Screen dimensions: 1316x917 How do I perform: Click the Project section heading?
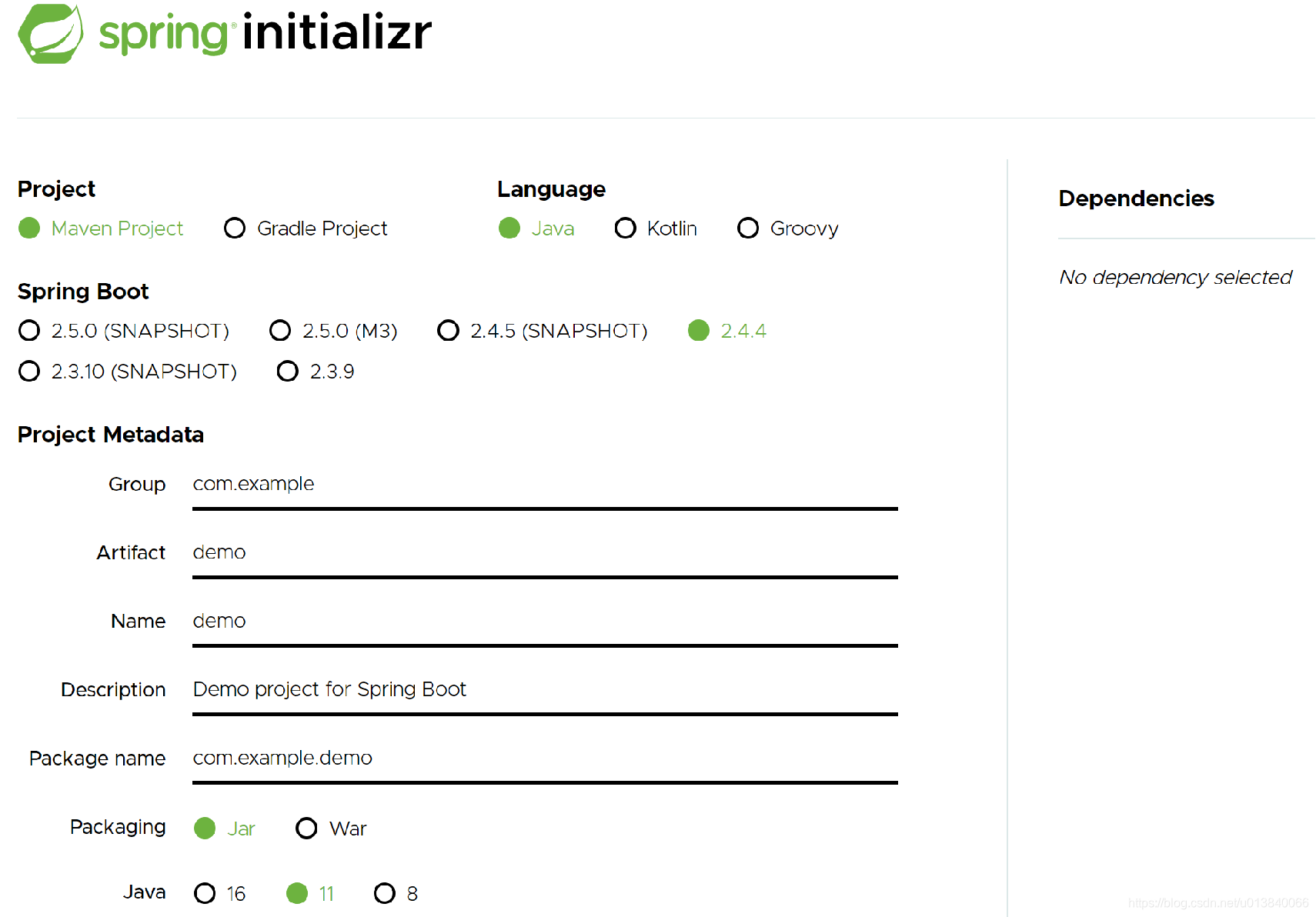click(56, 189)
